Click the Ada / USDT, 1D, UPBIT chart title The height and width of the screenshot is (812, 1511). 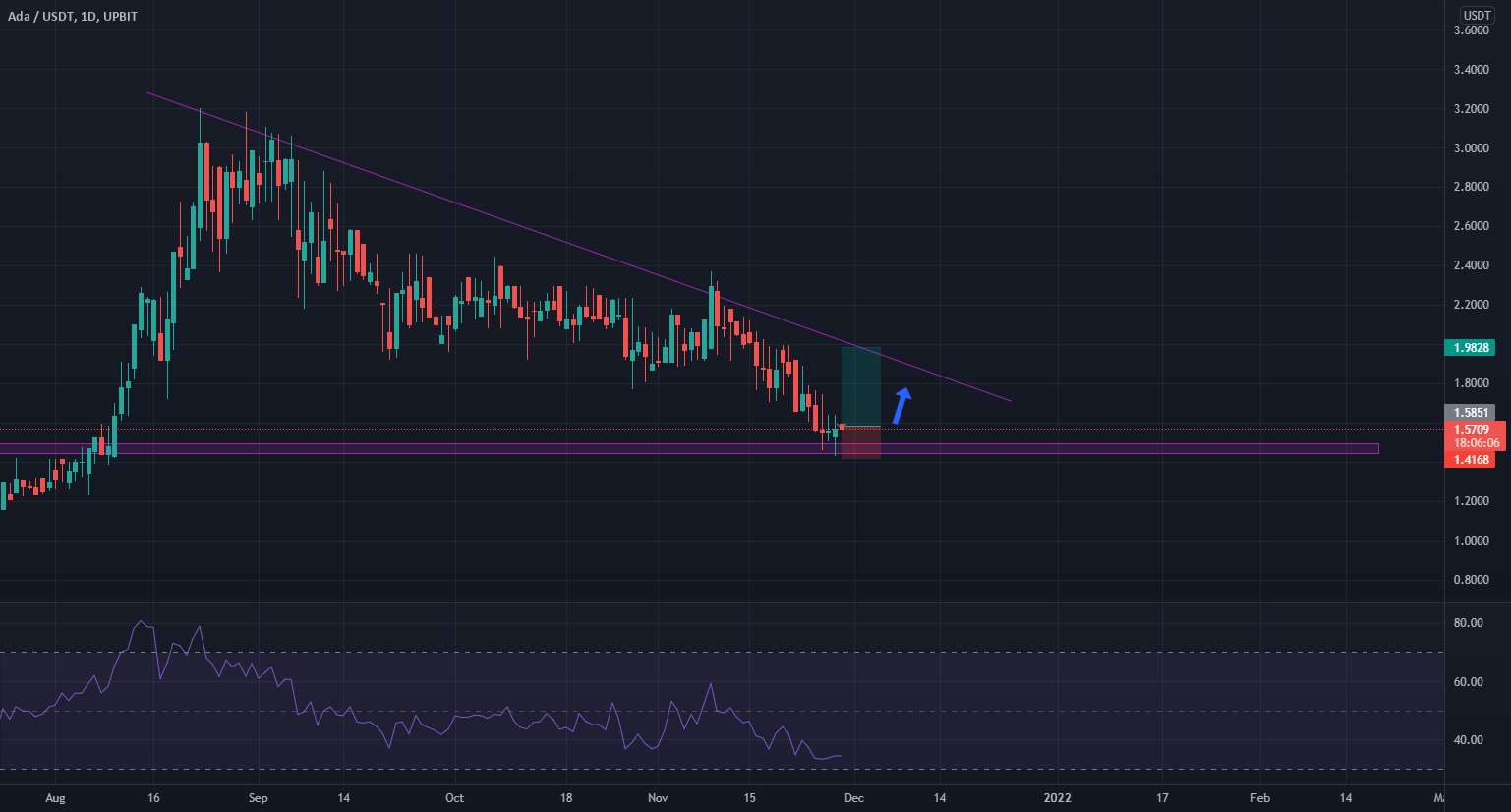pyautogui.click(x=72, y=17)
